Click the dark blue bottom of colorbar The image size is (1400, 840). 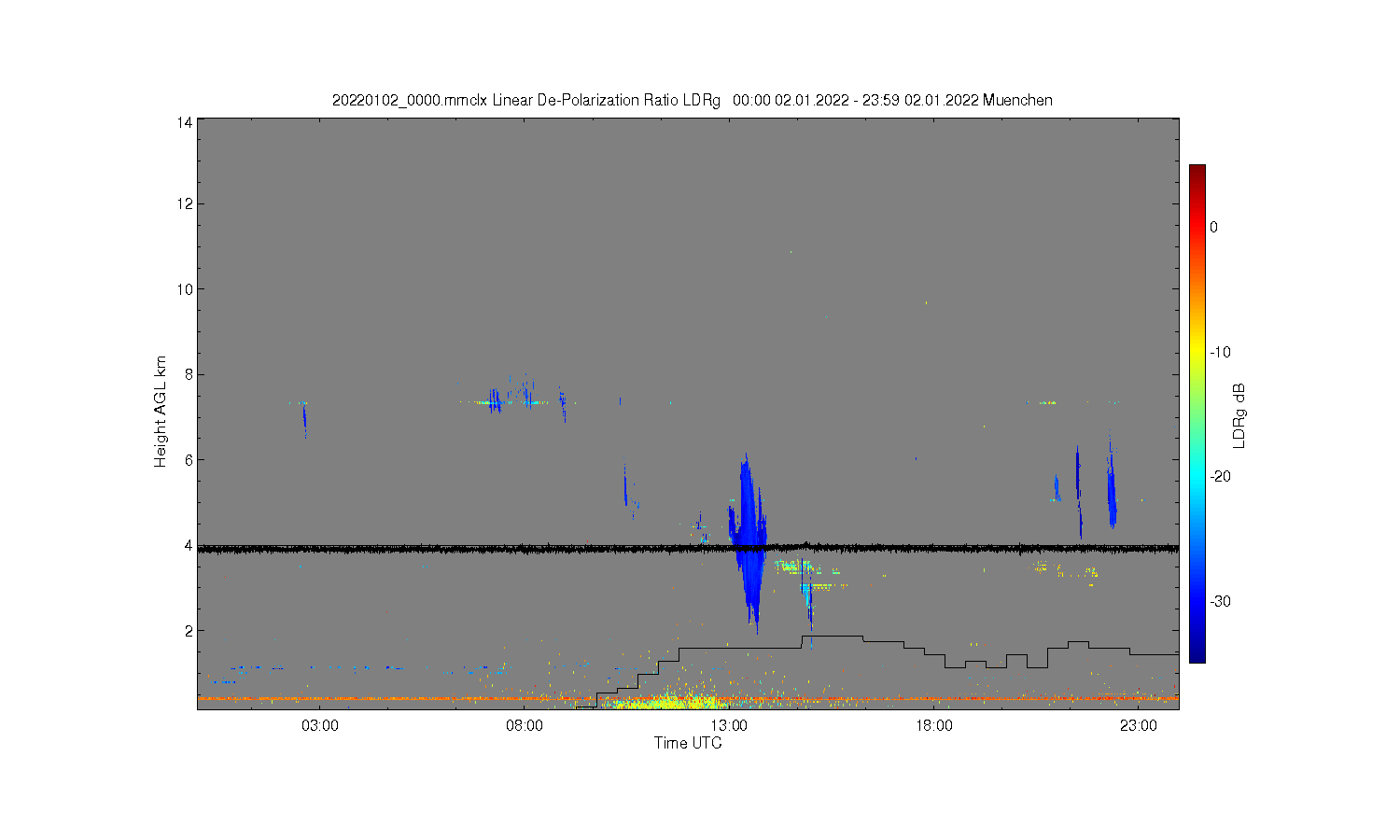(x=1197, y=653)
